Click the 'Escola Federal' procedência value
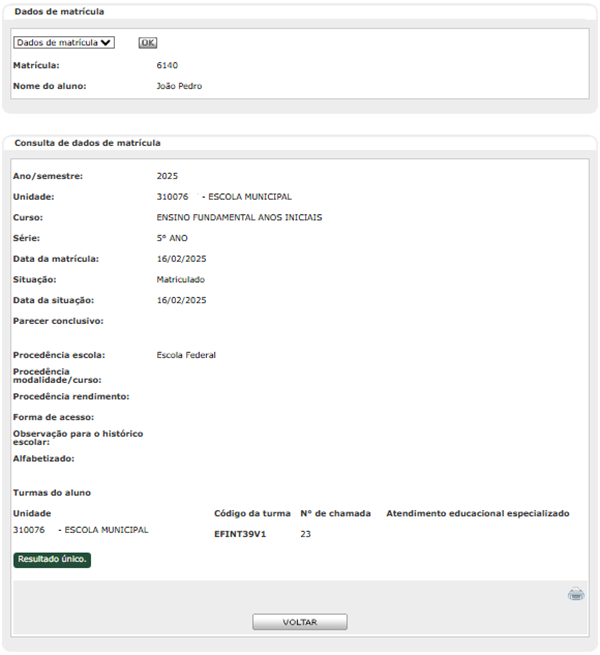The height and width of the screenshot is (655, 600). click(186, 355)
